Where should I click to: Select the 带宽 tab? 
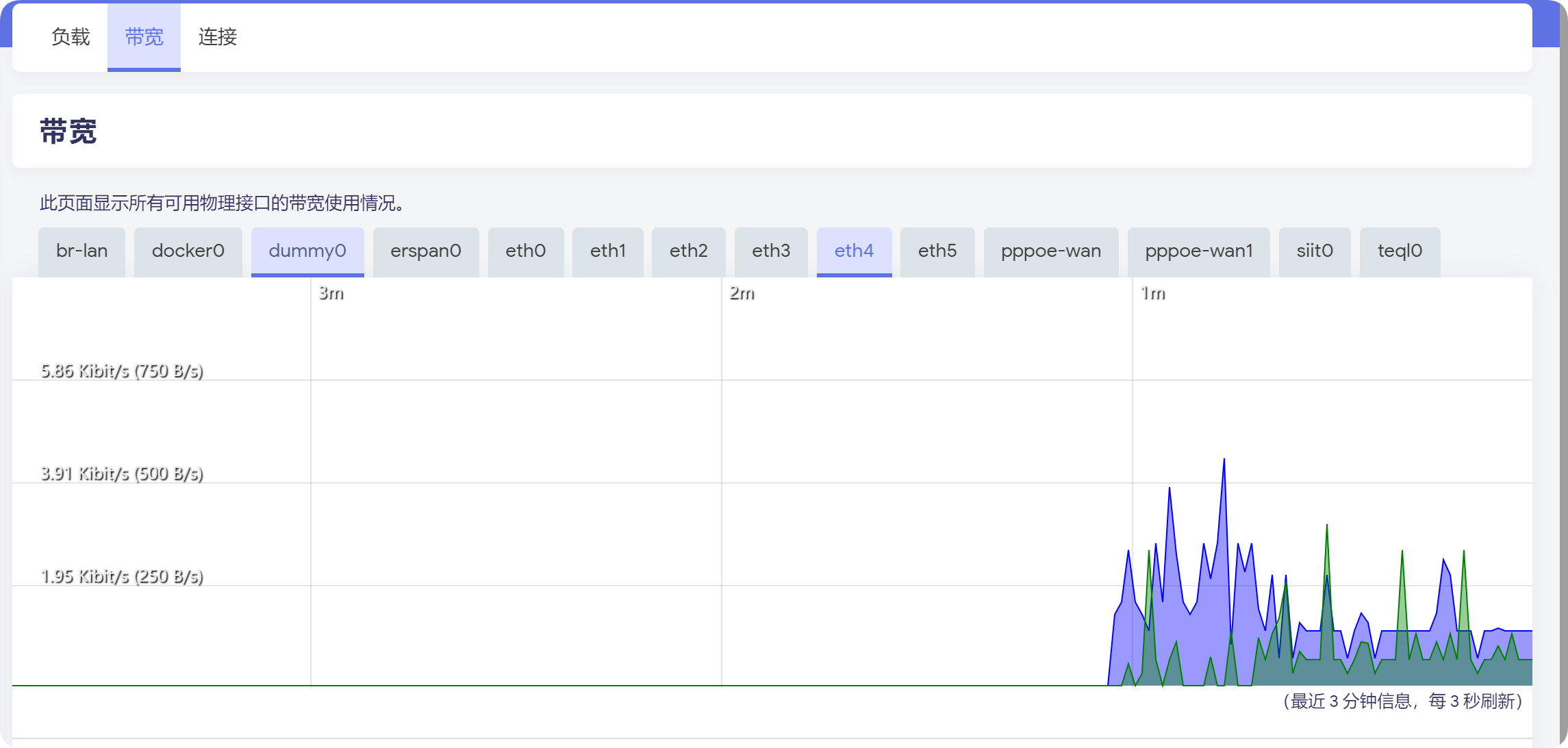(144, 37)
